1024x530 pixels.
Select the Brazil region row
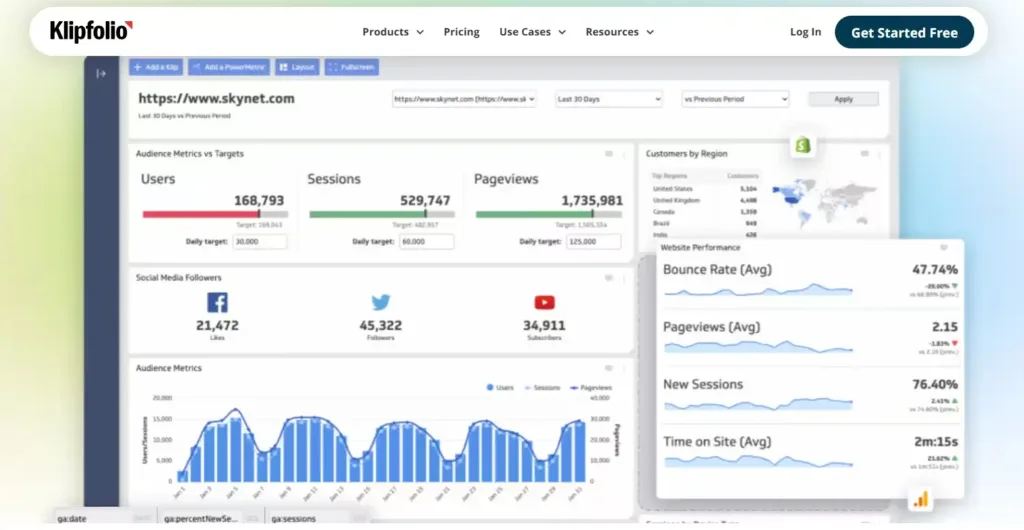pyautogui.click(x=705, y=223)
